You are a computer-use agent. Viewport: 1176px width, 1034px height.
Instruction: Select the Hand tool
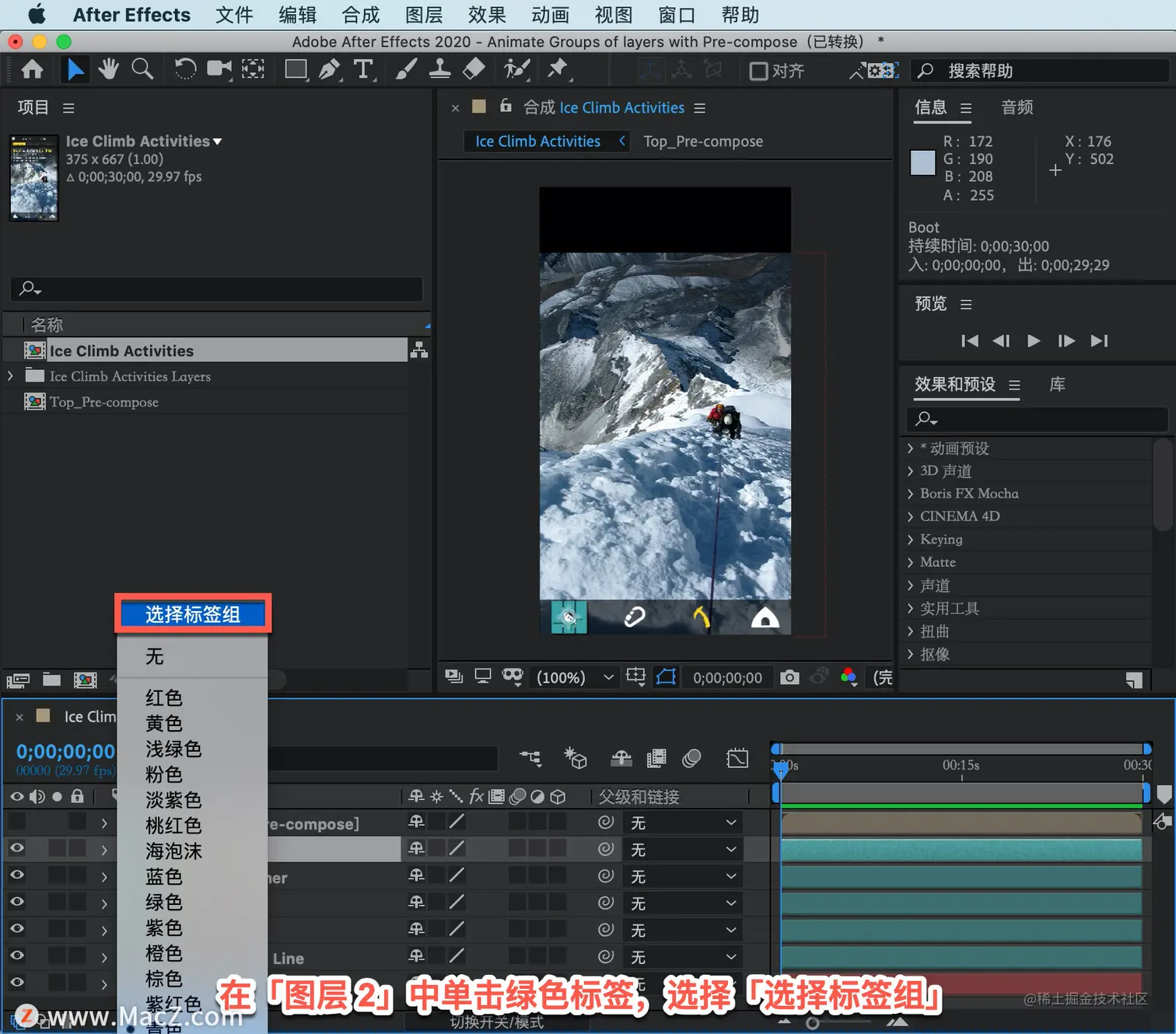coord(108,70)
